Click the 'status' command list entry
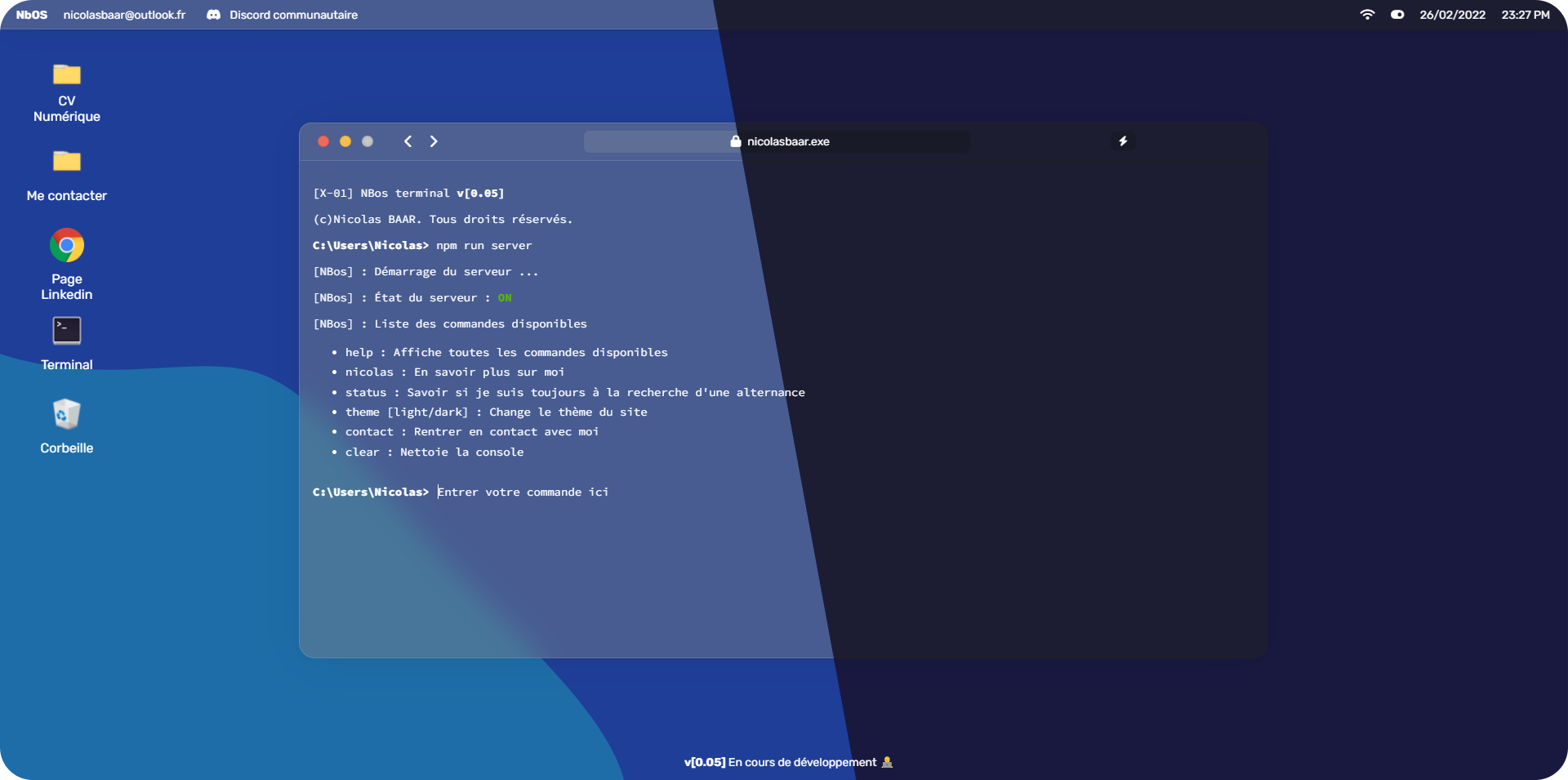Screen dimensions: 1568x780 (575, 392)
